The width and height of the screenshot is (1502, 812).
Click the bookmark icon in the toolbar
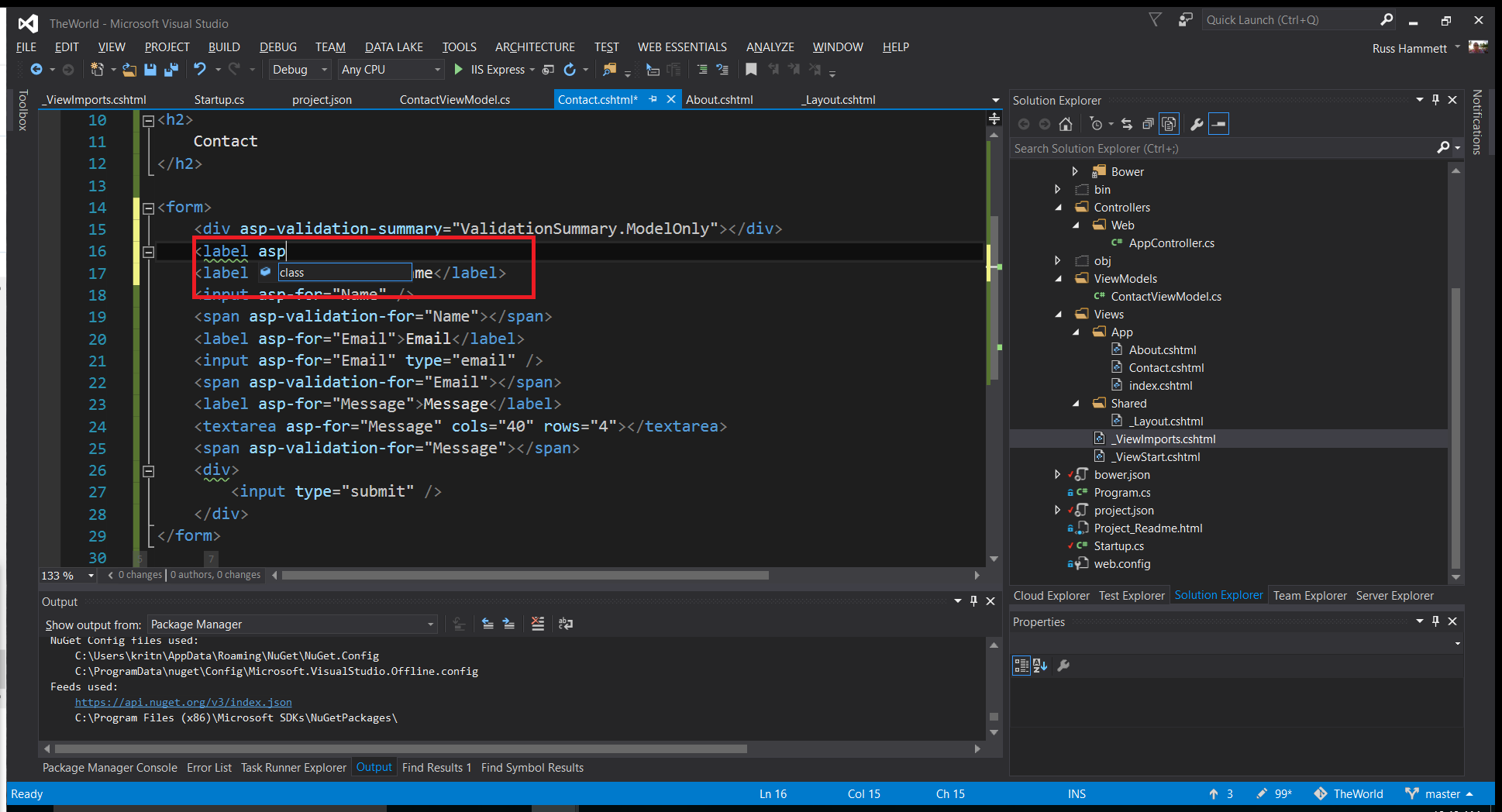[x=751, y=70]
